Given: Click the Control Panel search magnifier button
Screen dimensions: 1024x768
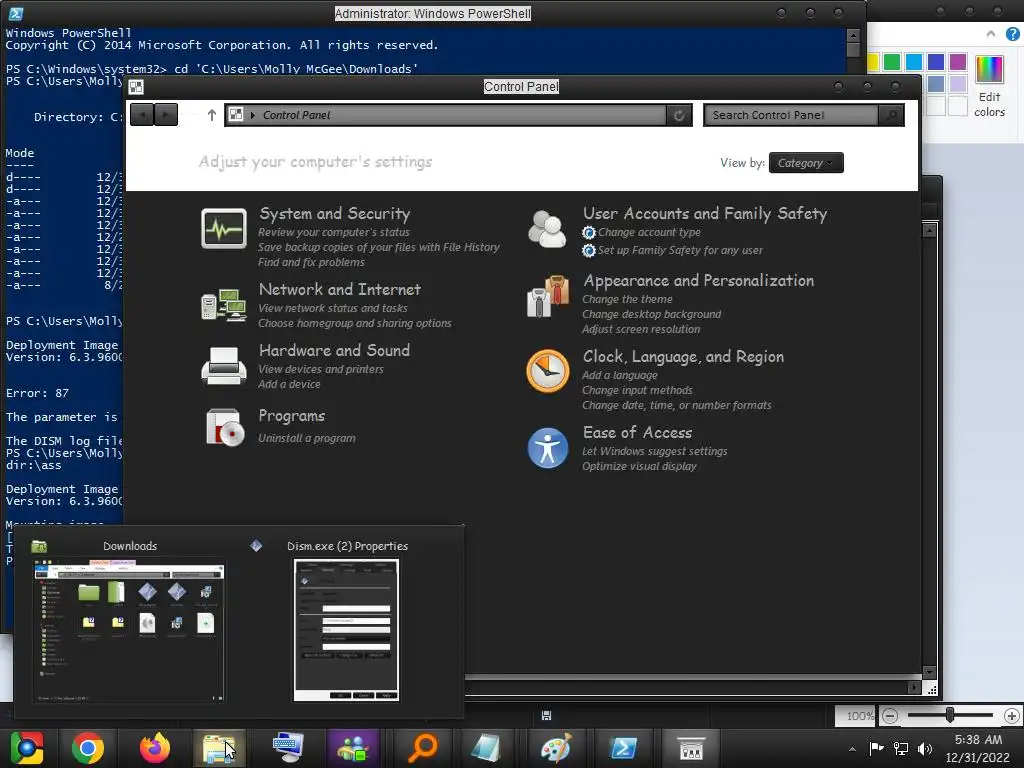Looking at the screenshot, I should (891, 116).
